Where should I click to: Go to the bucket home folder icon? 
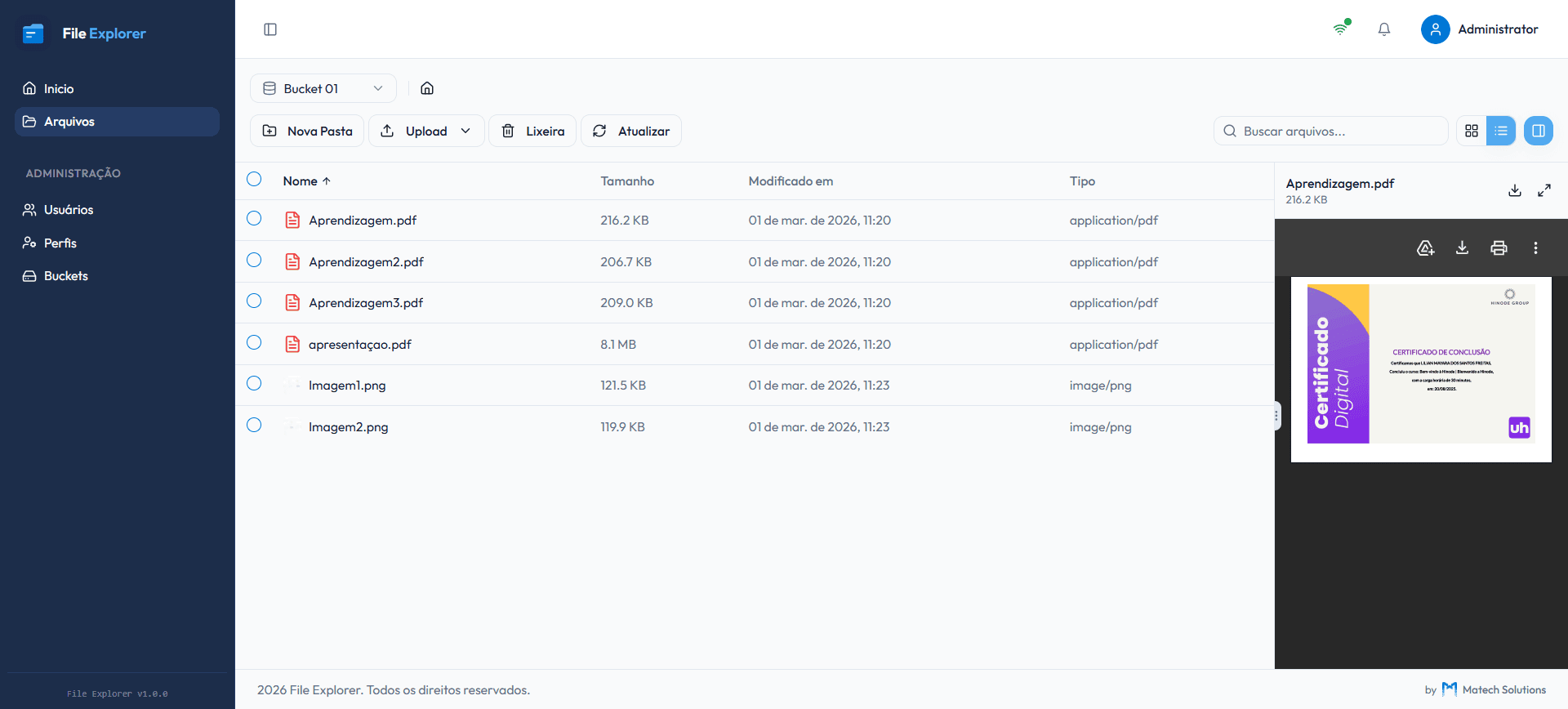click(x=427, y=88)
